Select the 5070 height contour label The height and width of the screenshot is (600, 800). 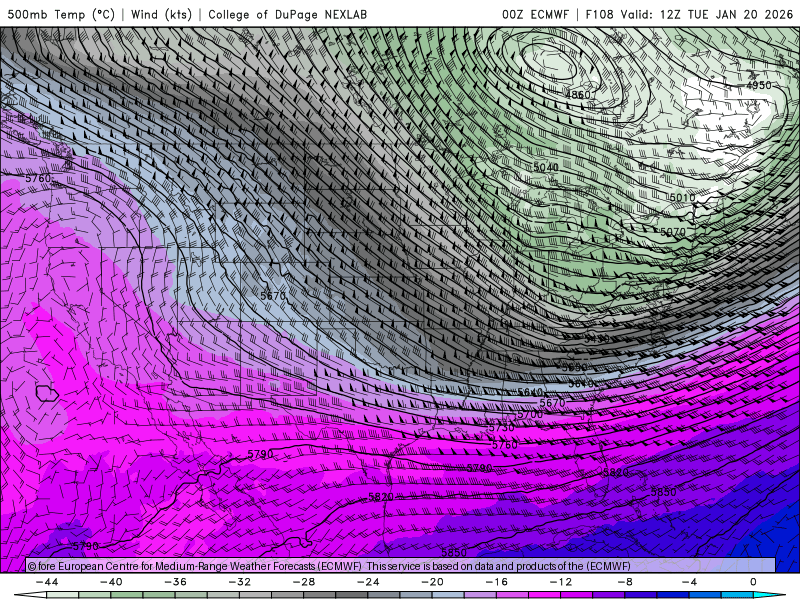tap(673, 232)
